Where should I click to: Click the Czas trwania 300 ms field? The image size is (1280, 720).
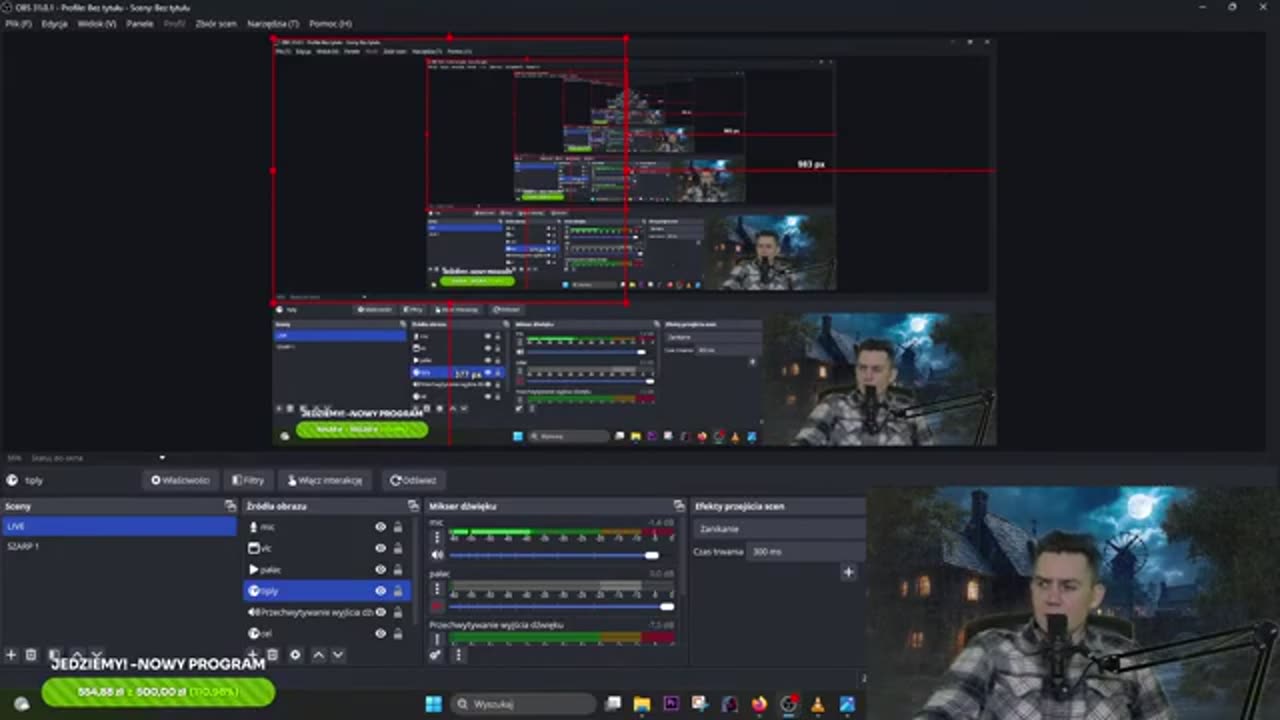805,552
